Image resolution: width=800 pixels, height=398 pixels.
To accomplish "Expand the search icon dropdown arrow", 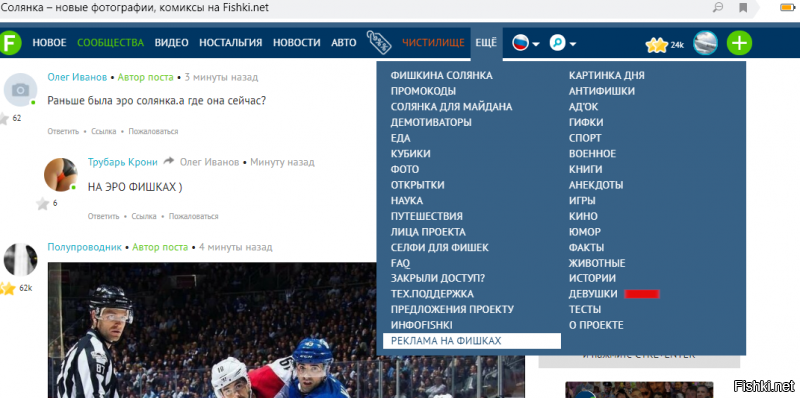I will click(573, 44).
